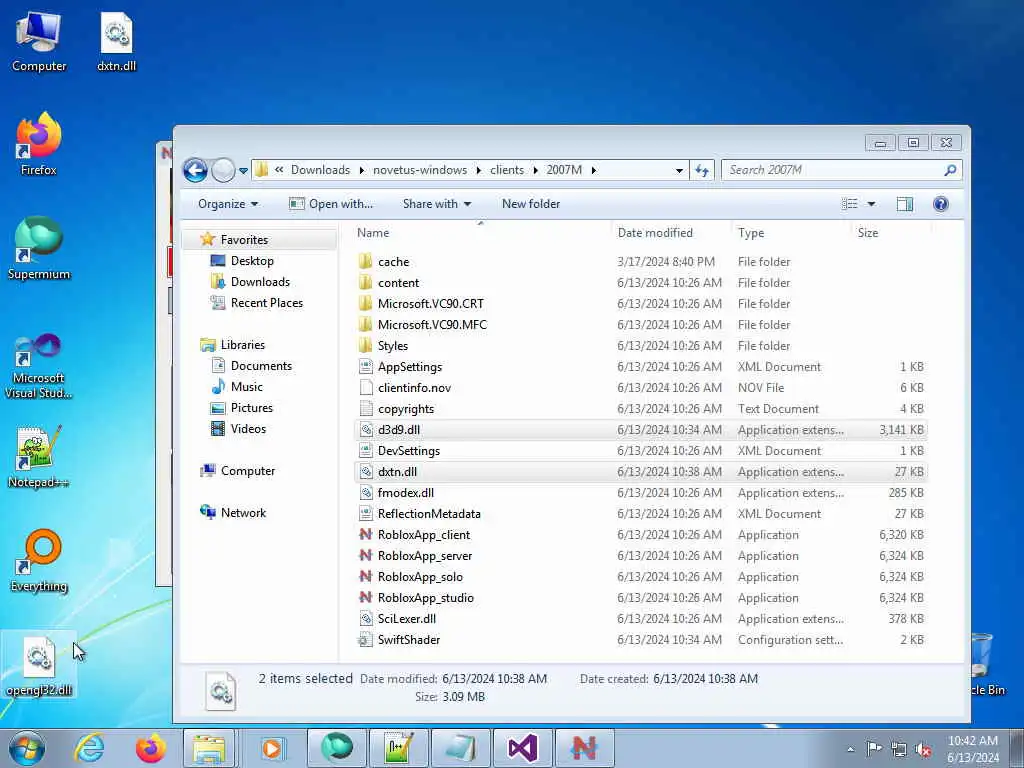Open recent pages dropdown arrow

click(243, 171)
